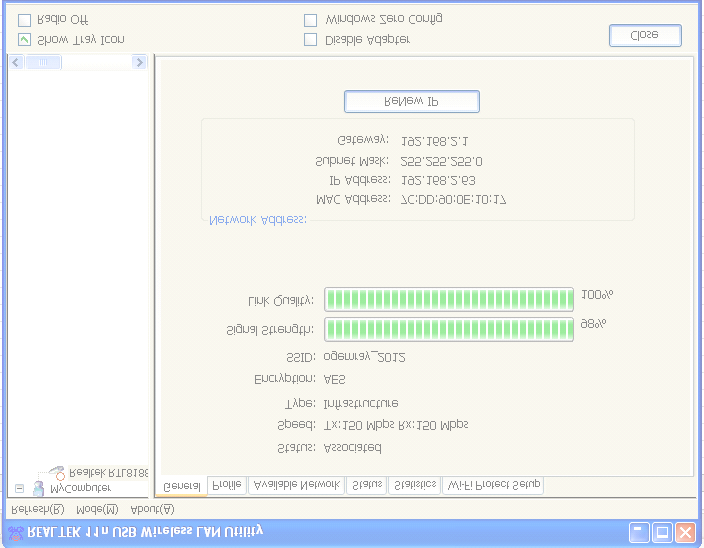
Task: Open the Refresh(R) menu
Action: (38, 509)
